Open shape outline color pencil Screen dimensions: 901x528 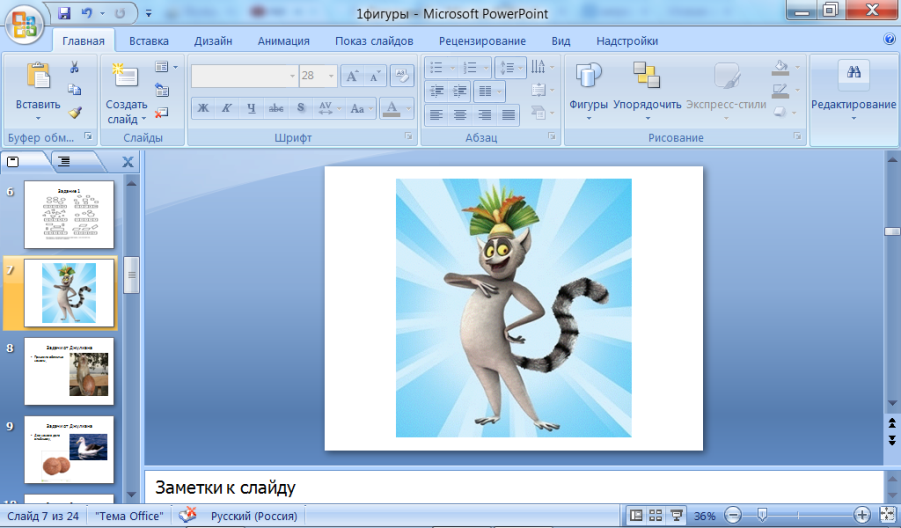[780, 90]
